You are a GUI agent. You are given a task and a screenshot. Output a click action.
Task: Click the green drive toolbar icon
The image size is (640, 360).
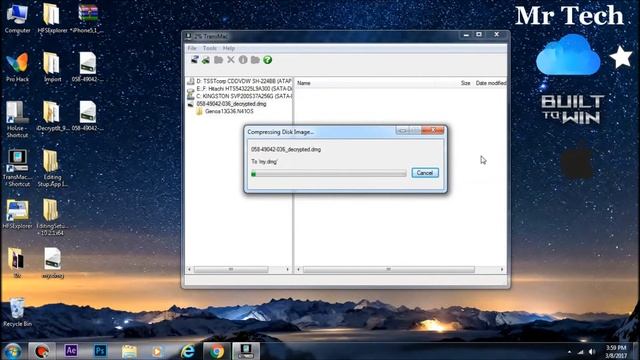point(206,60)
